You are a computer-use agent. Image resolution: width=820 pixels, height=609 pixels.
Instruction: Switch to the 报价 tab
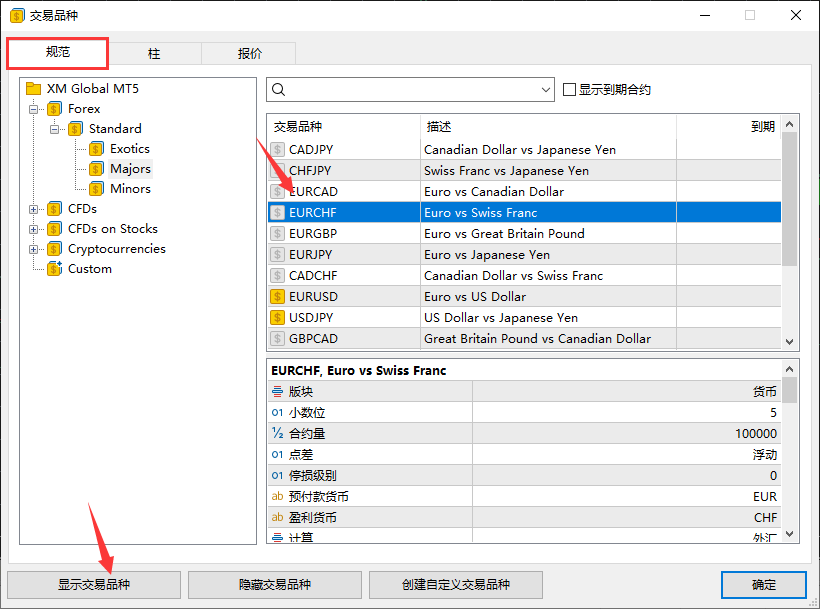point(249,54)
